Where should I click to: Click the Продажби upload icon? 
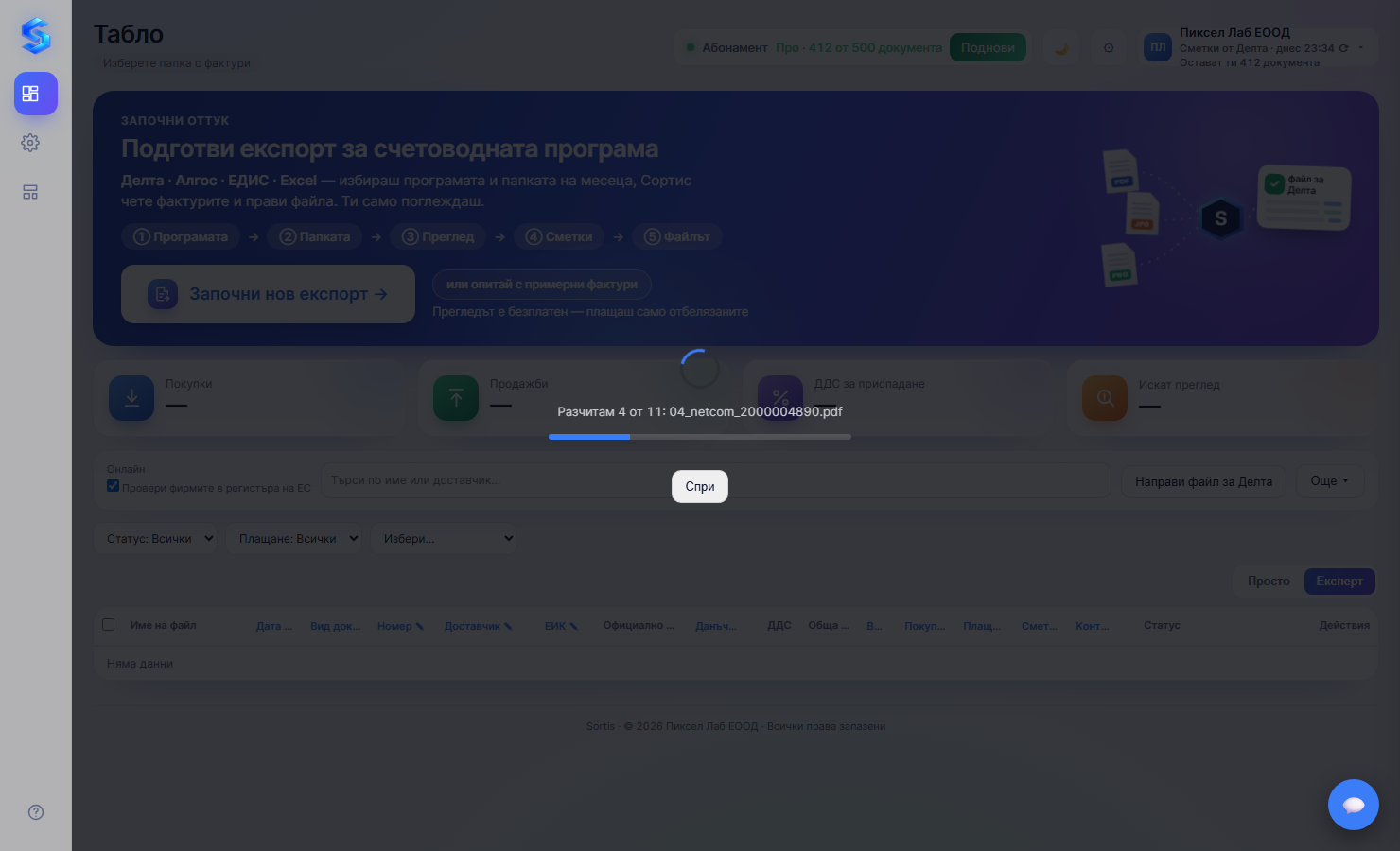click(x=456, y=398)
